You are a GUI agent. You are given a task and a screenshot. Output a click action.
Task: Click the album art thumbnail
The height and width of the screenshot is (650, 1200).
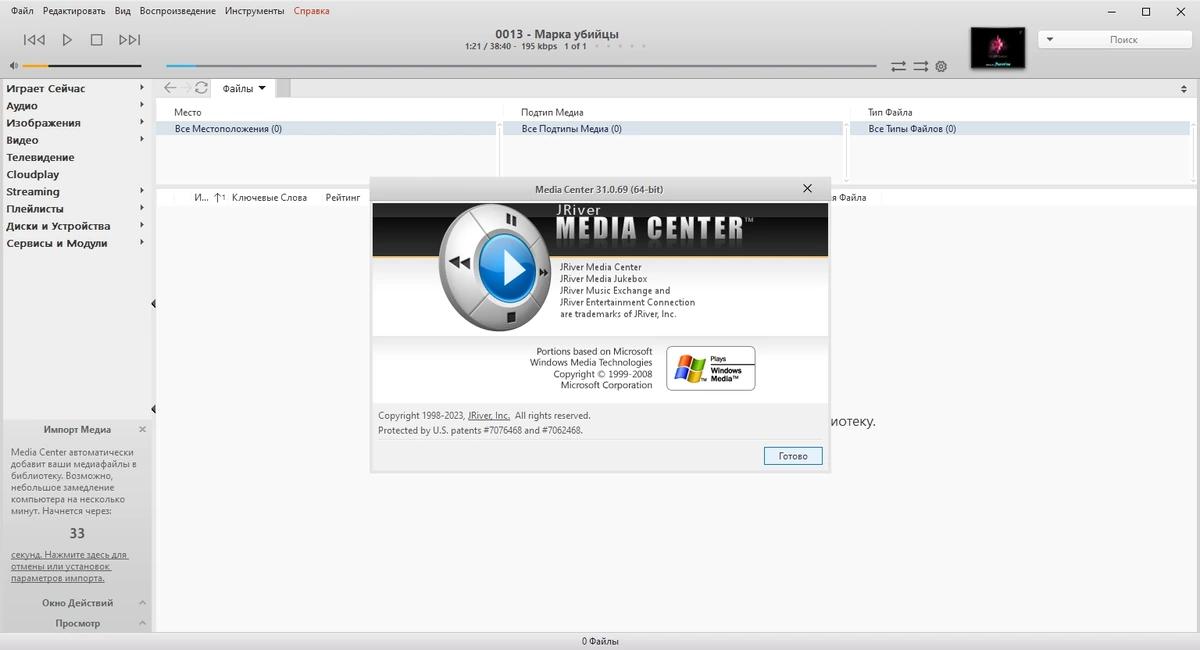(x=998, y=47)
